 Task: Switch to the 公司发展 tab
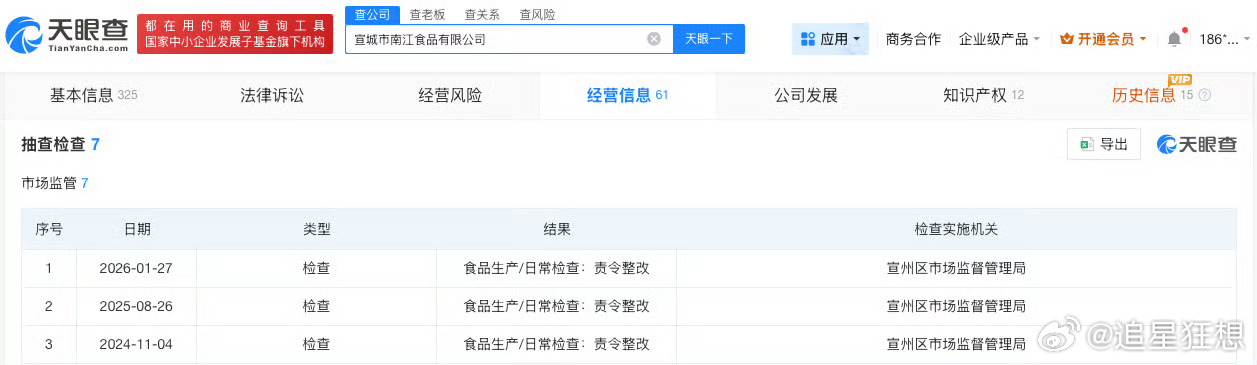pos(806,96)
